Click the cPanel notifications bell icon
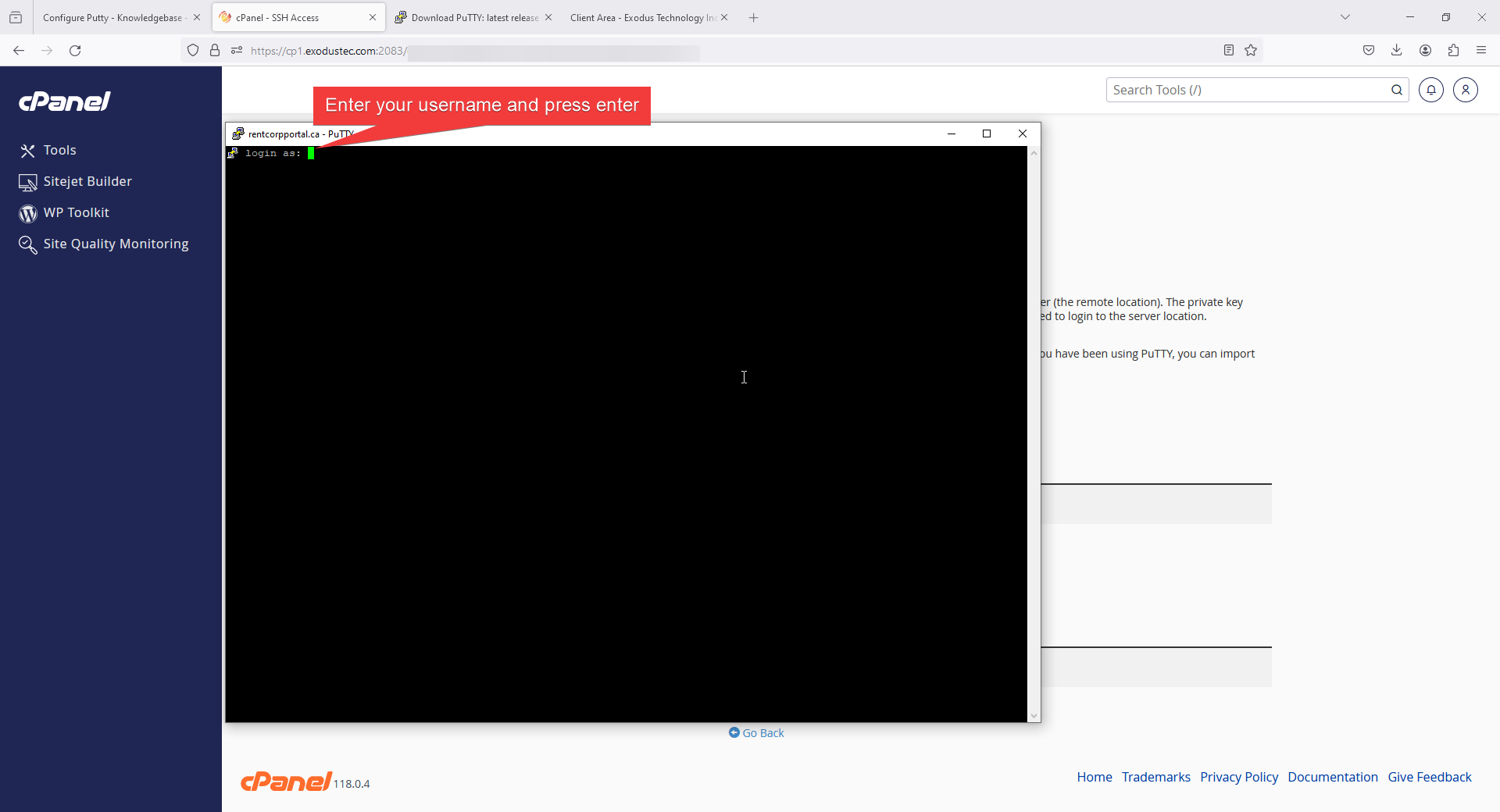The width and height of the screenshot is (1500, 812). click(x=1430, y=91)
